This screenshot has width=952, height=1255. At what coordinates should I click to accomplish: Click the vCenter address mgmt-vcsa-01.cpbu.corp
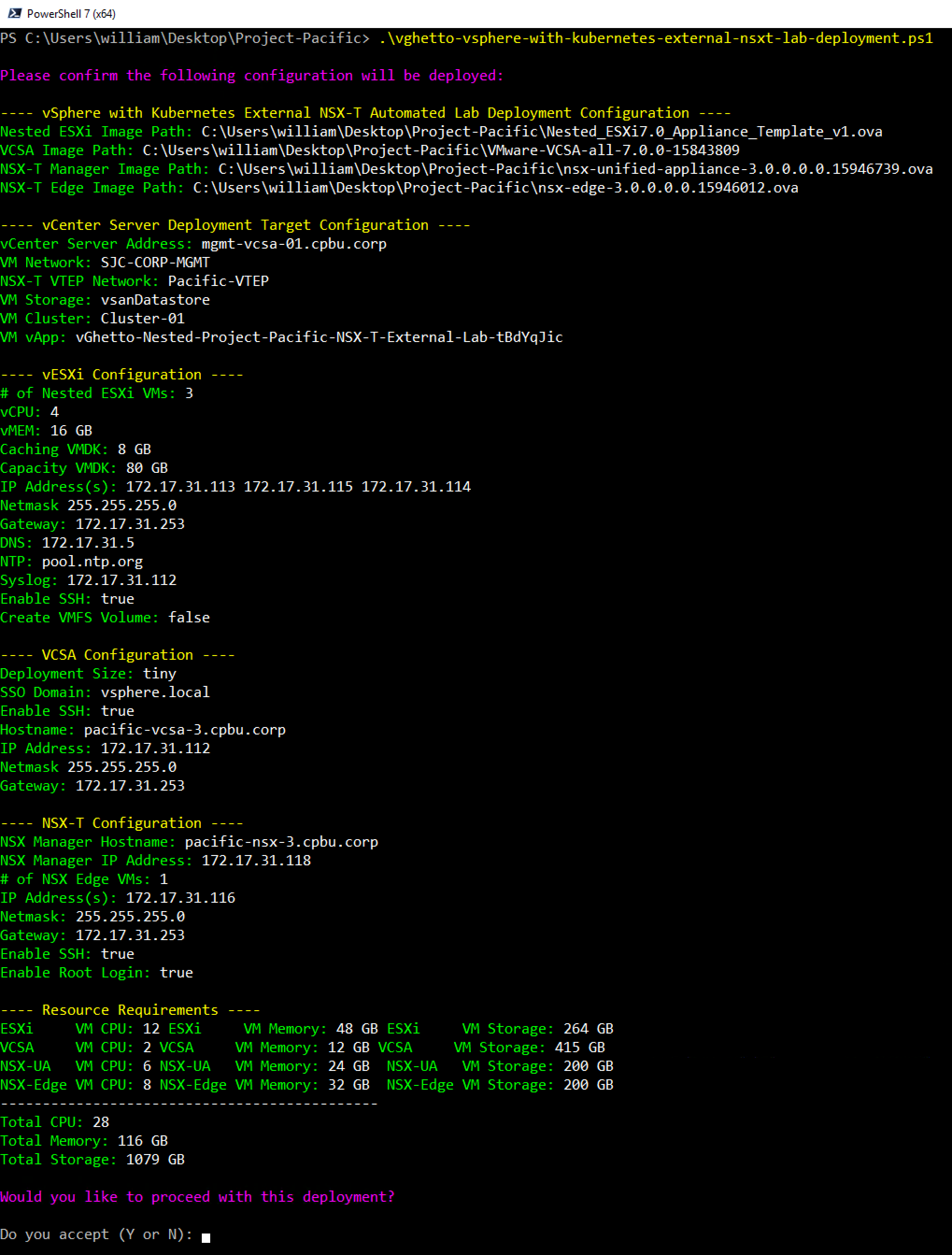tap(293, 243)
